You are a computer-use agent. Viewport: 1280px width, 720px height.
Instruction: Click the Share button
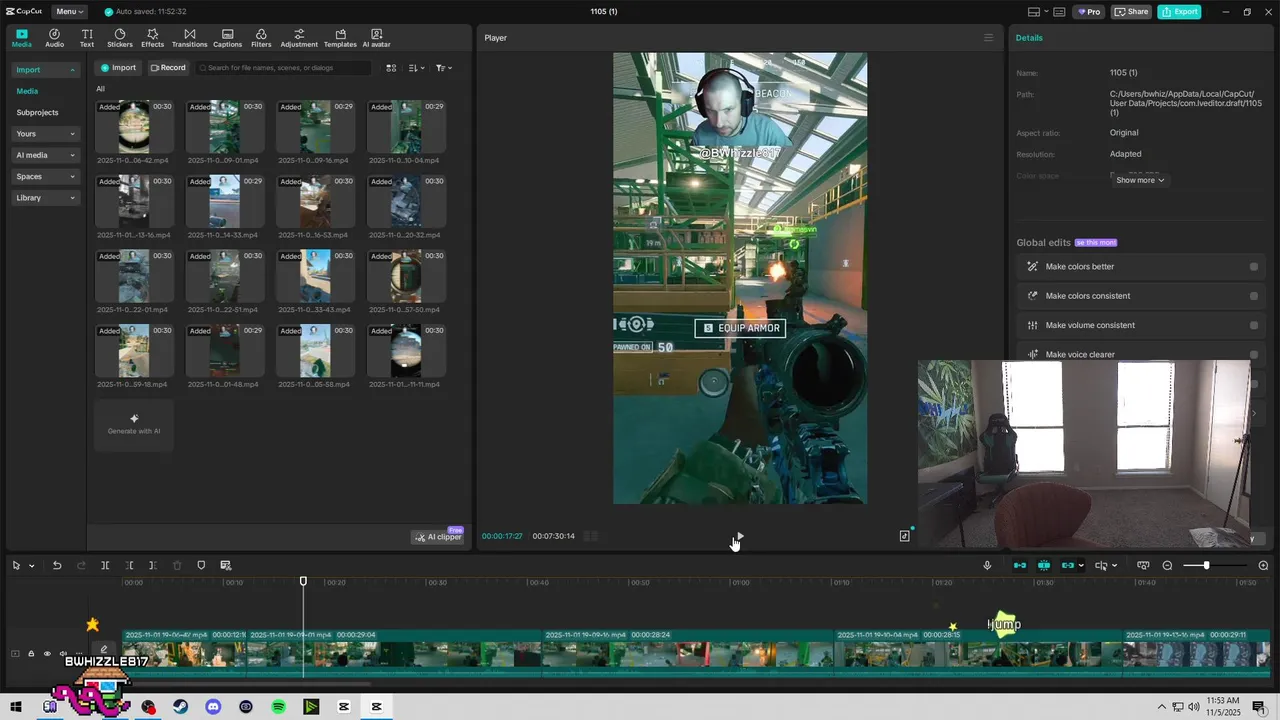1132,12
